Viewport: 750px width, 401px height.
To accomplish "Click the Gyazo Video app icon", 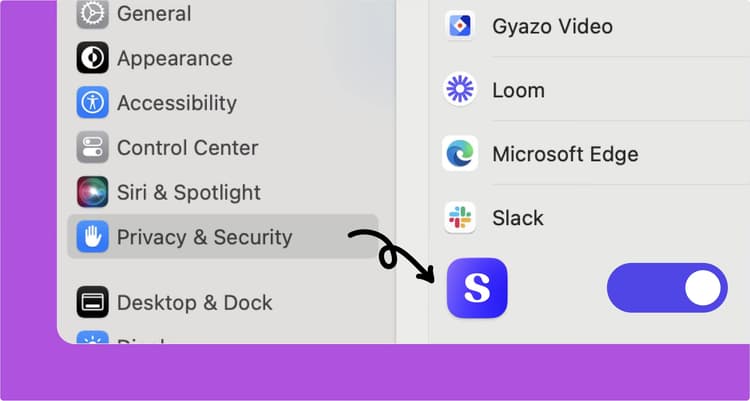I will pyautogui.click(x=460, y=26).
